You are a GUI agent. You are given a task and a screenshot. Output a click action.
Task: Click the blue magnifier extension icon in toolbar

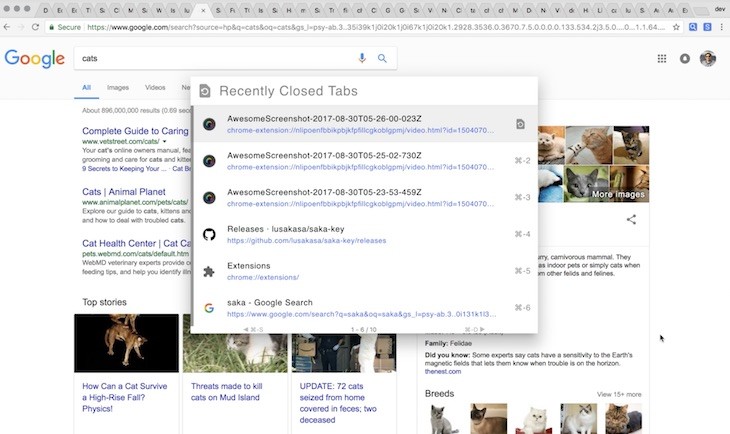[693, 27]
